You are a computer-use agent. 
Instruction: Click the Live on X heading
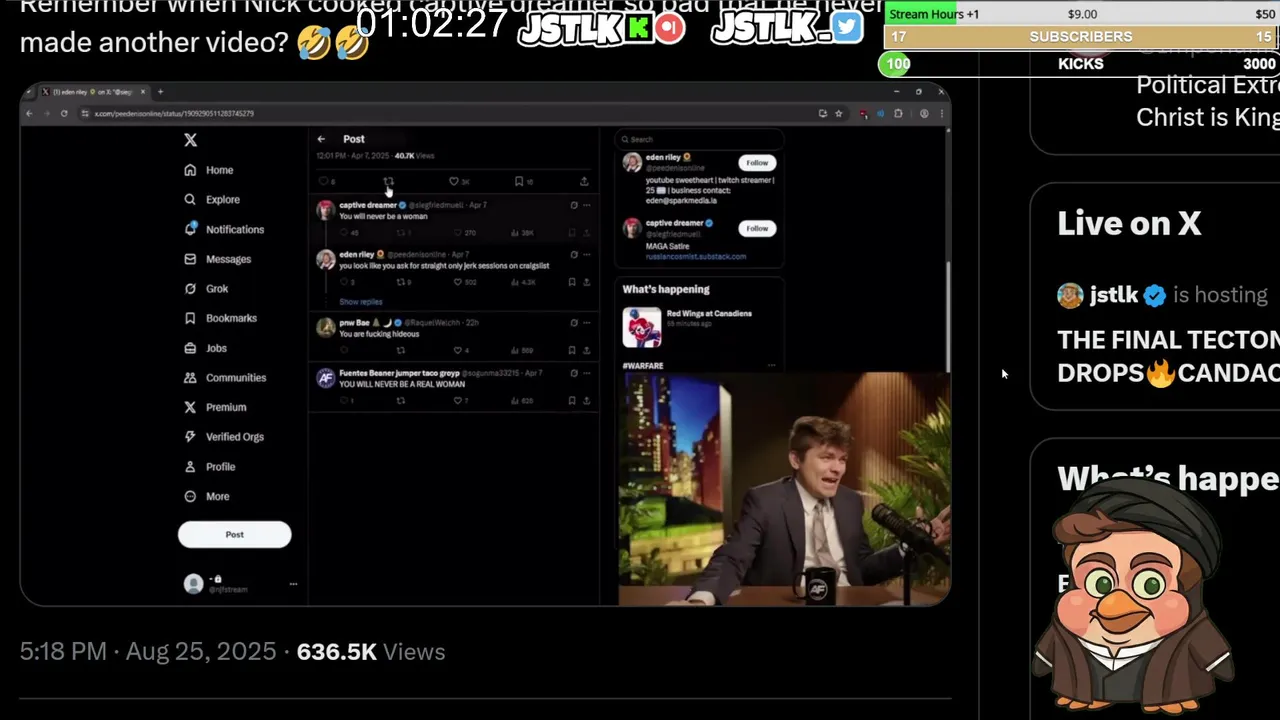(1129, 224)
